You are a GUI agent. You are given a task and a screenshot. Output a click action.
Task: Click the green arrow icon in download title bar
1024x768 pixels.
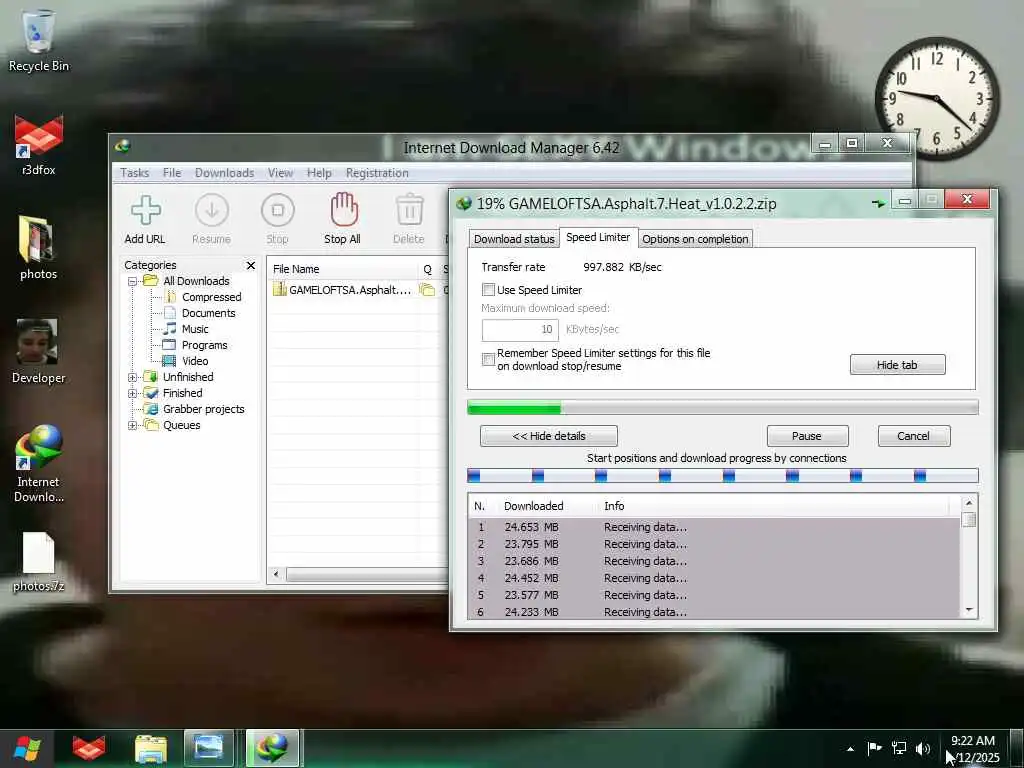(x=878, y=203)
